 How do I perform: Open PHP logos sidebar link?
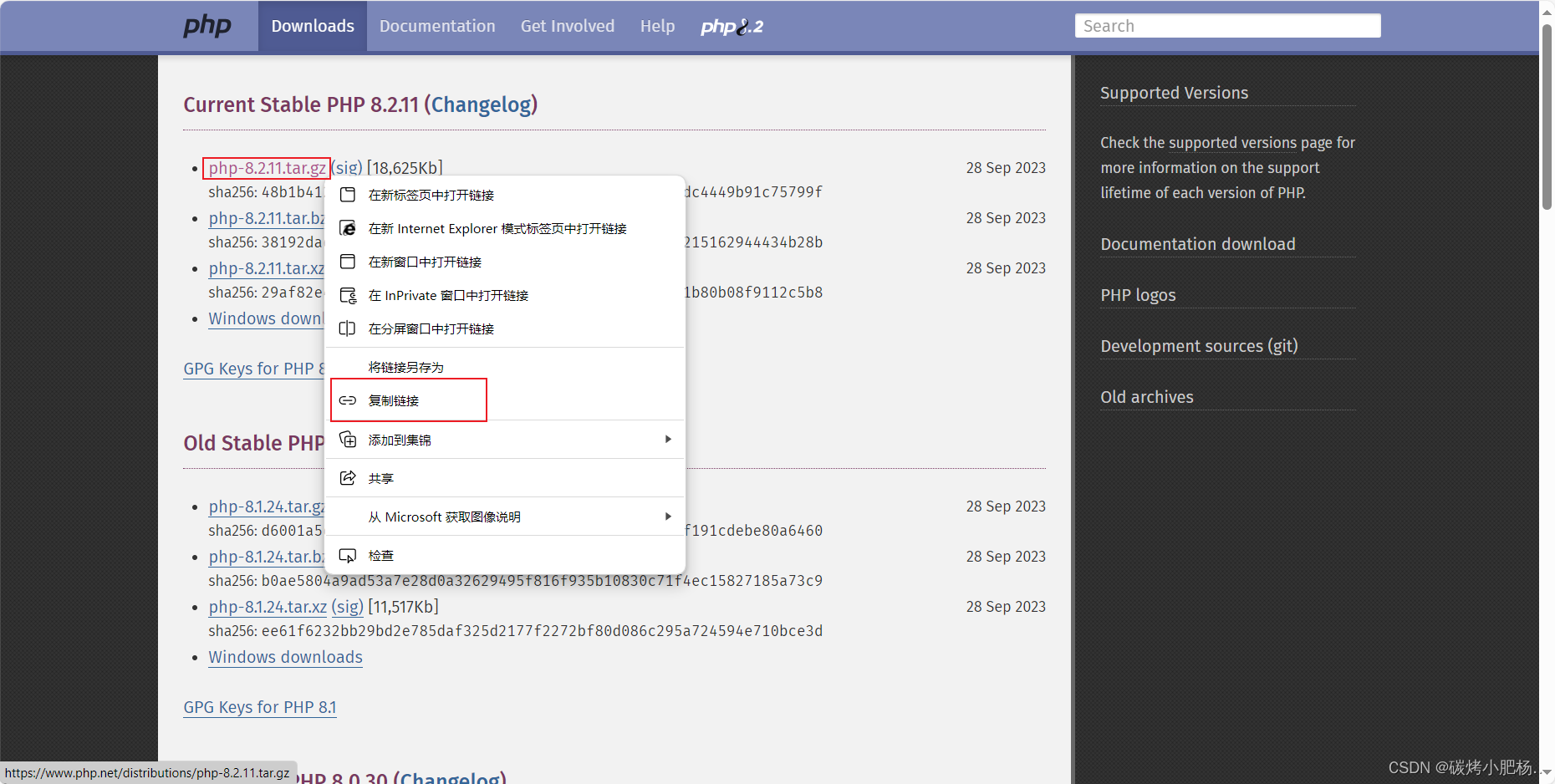1138,295
